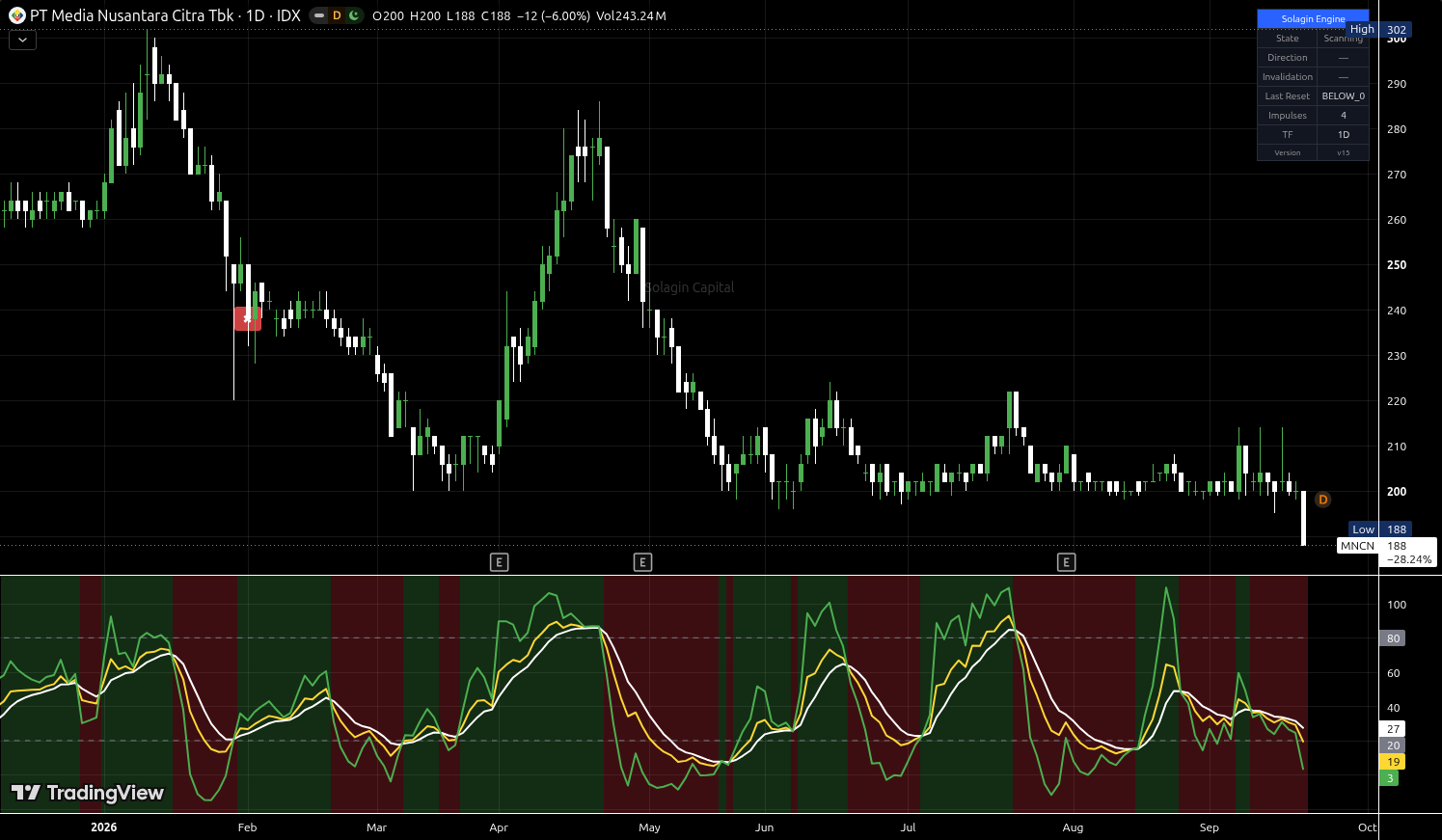Screen dimensions: 1442x840
Task: Open the earnings E marker before April
Action: coord(499,562)
